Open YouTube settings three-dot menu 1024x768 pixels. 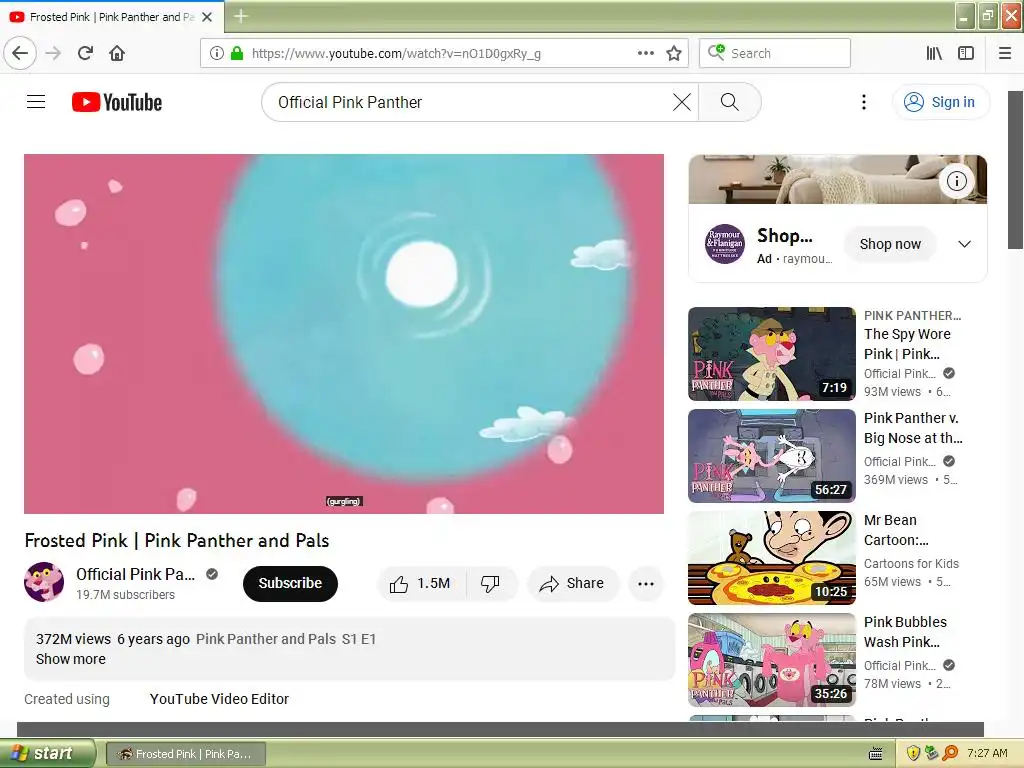coord(864,102)
